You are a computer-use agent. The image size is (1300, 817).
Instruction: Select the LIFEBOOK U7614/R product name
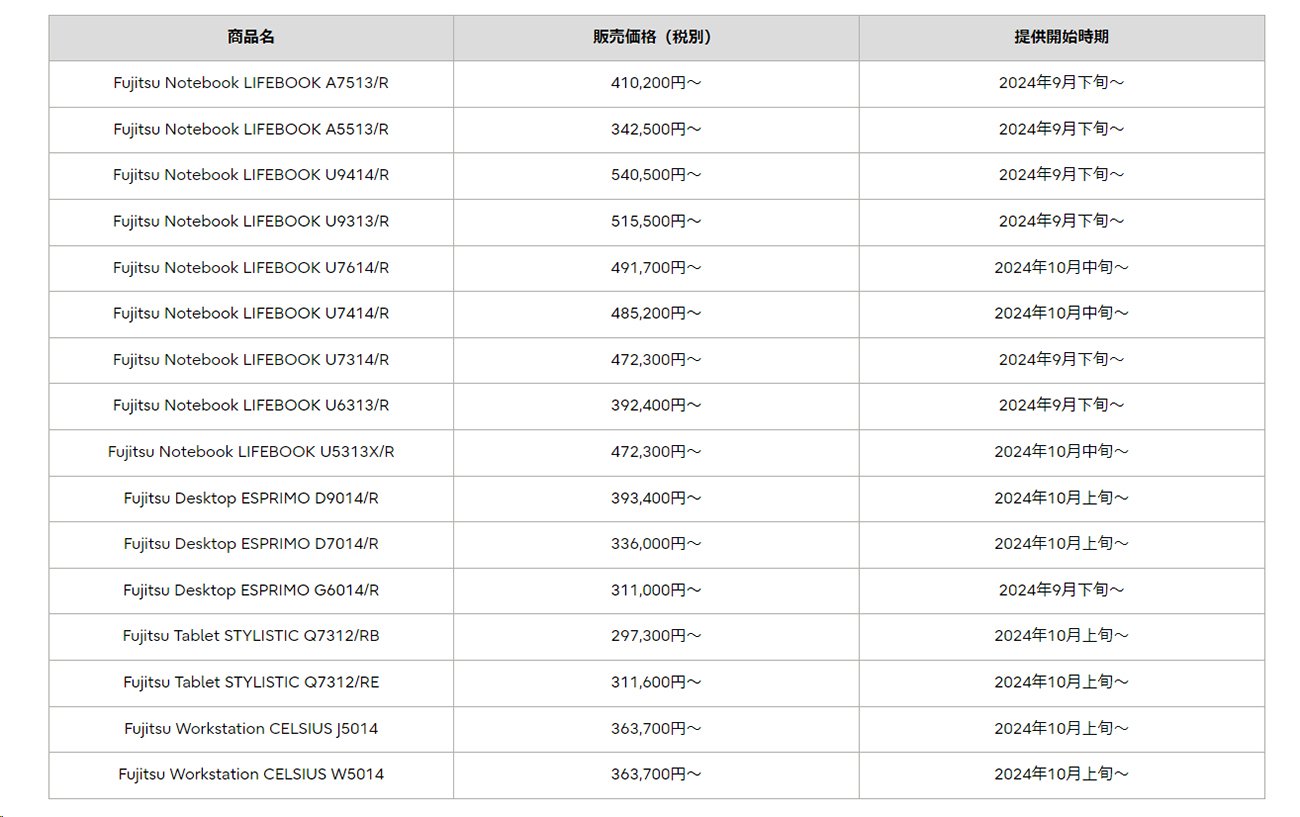(x=251, y=267)
